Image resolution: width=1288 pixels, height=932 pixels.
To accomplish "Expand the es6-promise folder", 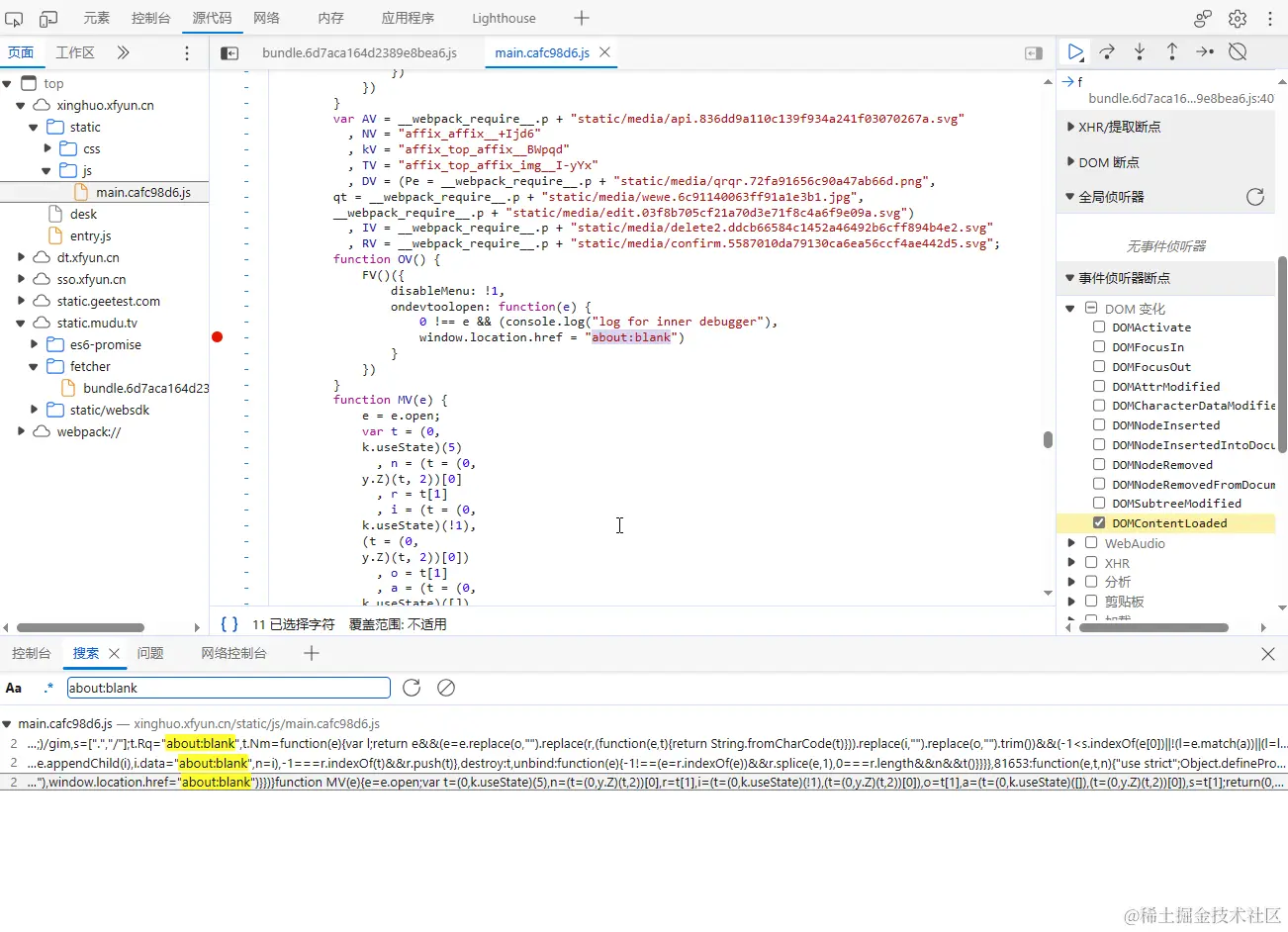I will (x=35, y=344).
